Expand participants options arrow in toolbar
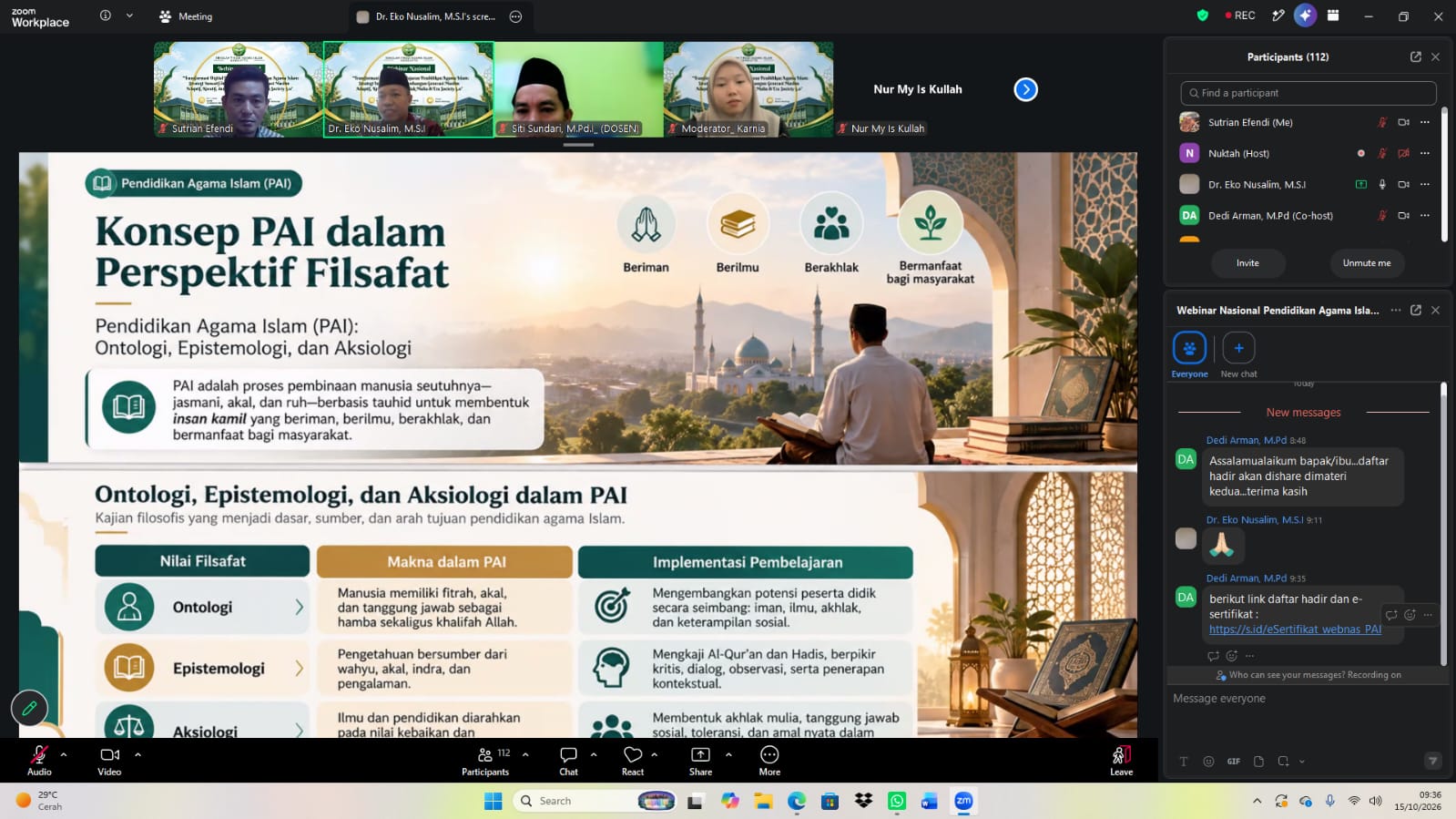The width and height of the screenshot is (1456, 819). (x=525, y=754)
